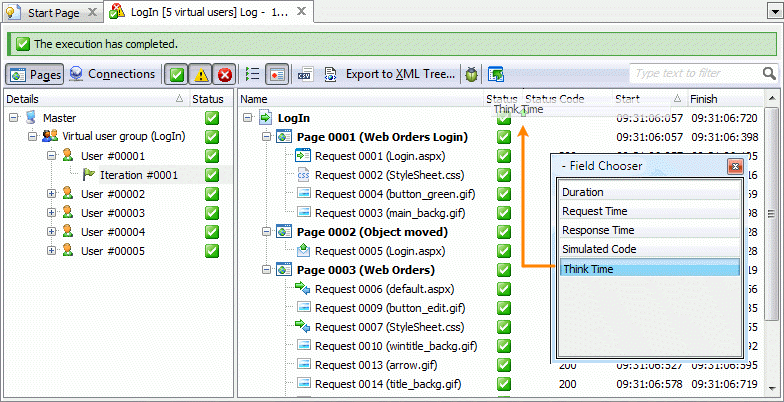Click the css icon of Request 0002
Viewport: 784px width, 402px height.
(303, 174)
